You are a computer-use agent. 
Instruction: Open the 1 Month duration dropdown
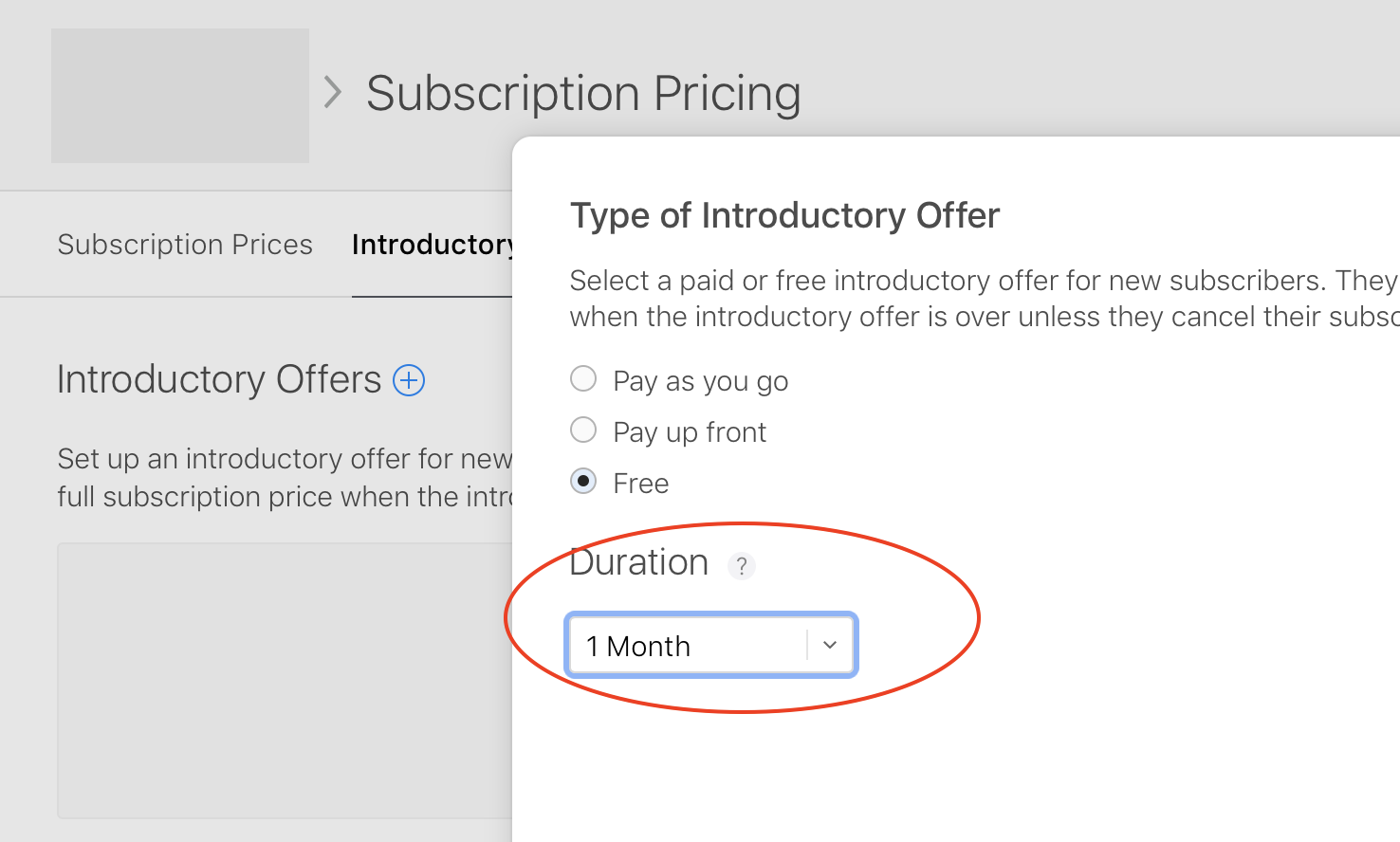688,646
